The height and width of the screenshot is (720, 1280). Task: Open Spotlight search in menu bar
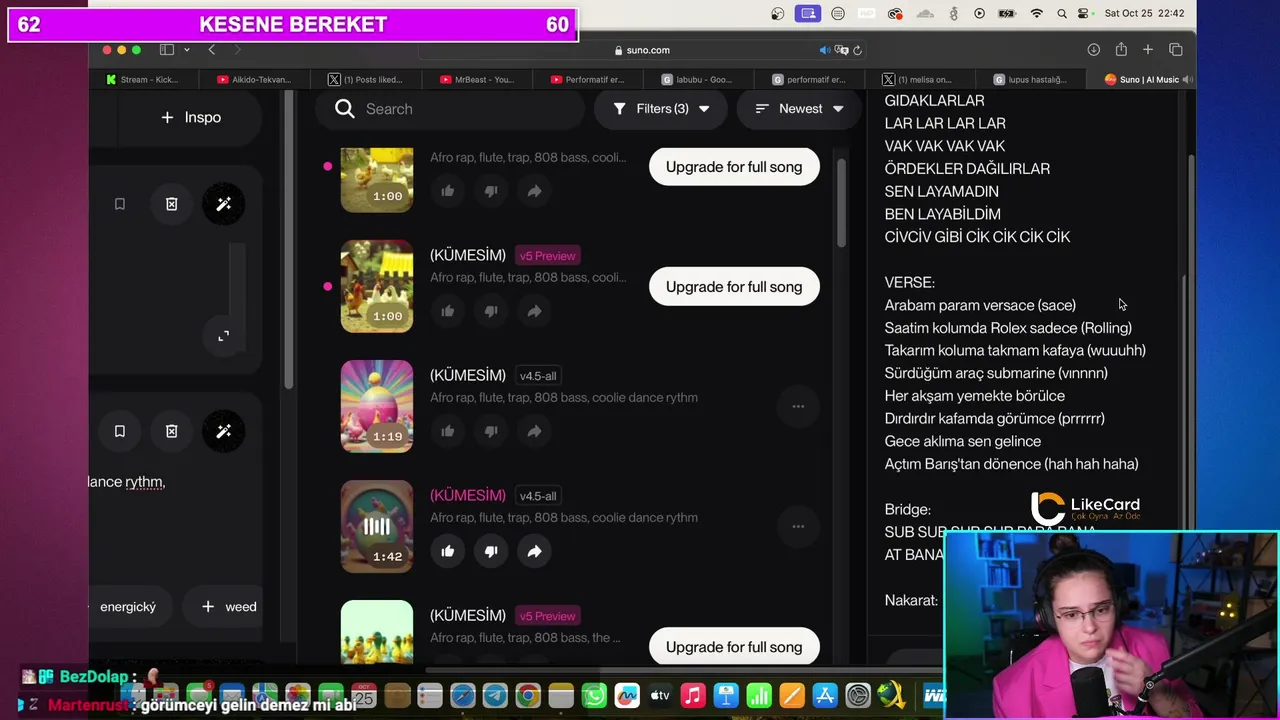[x=1061, y=13]
